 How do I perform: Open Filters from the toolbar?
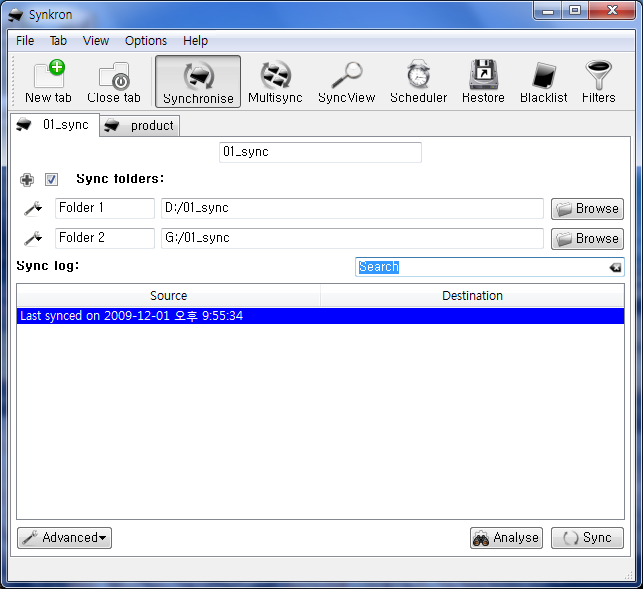(598, 82)
